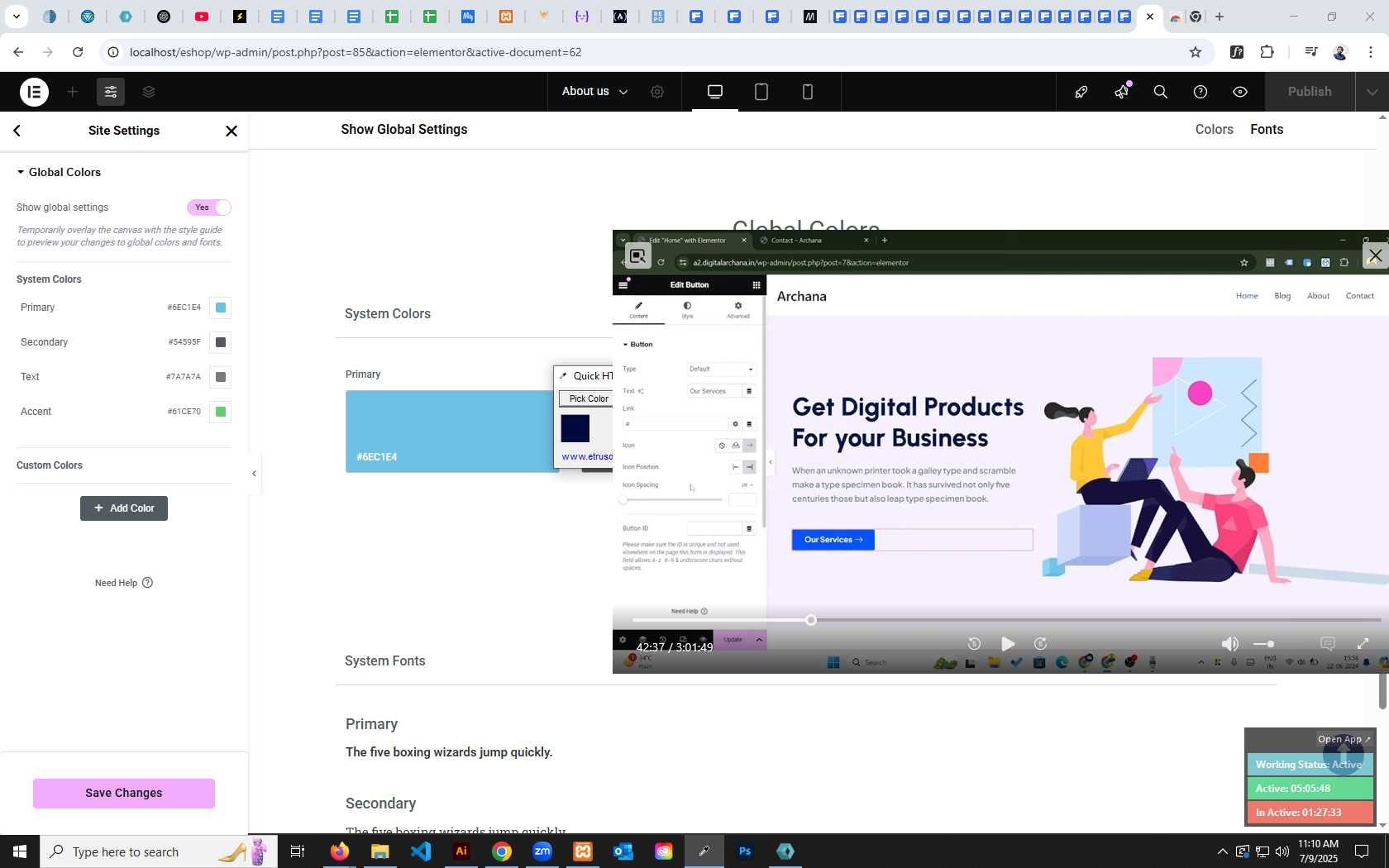Go back from Site Settings panel
Screen dimensions: 1389x868
coord(17,131)
